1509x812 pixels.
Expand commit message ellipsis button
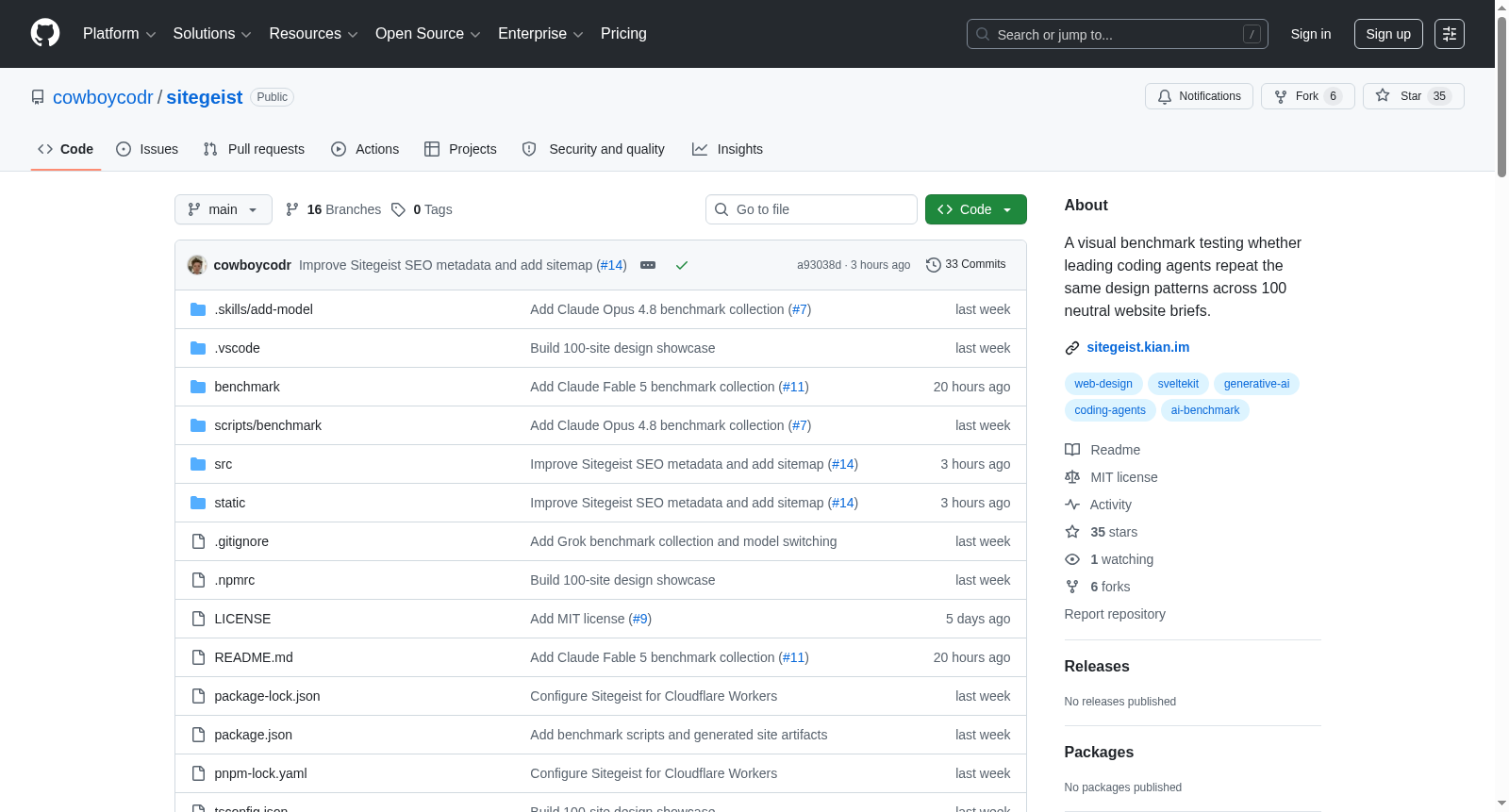648,265
